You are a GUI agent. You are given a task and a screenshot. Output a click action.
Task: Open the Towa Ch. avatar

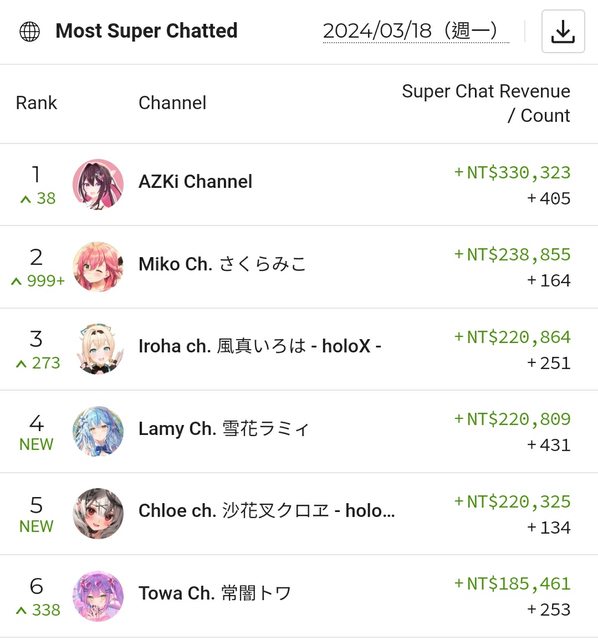click(x=98, y=596)
